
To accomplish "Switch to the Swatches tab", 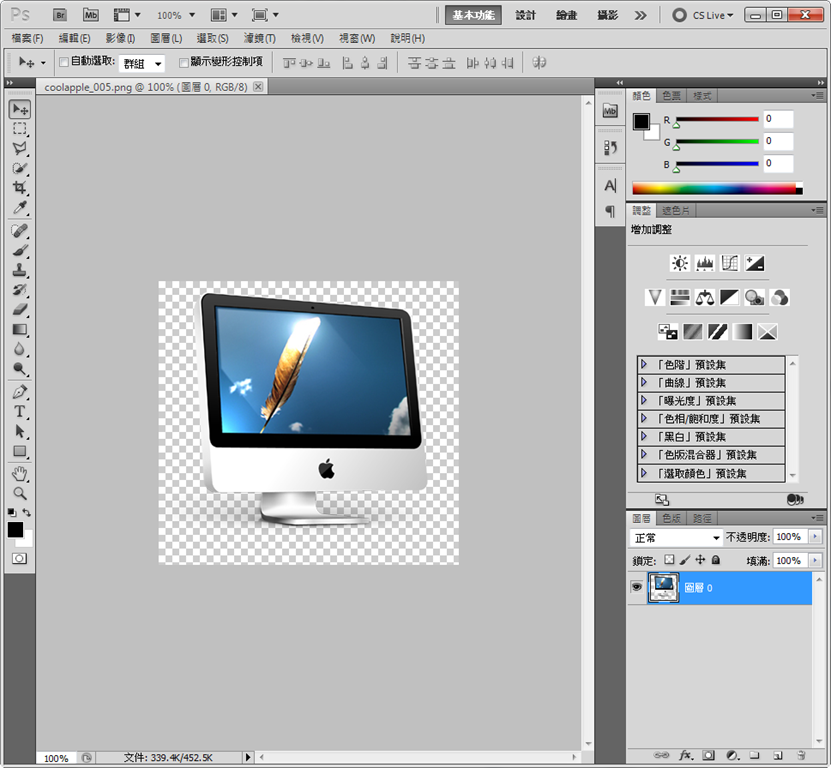I will click(x=671, y=95).
